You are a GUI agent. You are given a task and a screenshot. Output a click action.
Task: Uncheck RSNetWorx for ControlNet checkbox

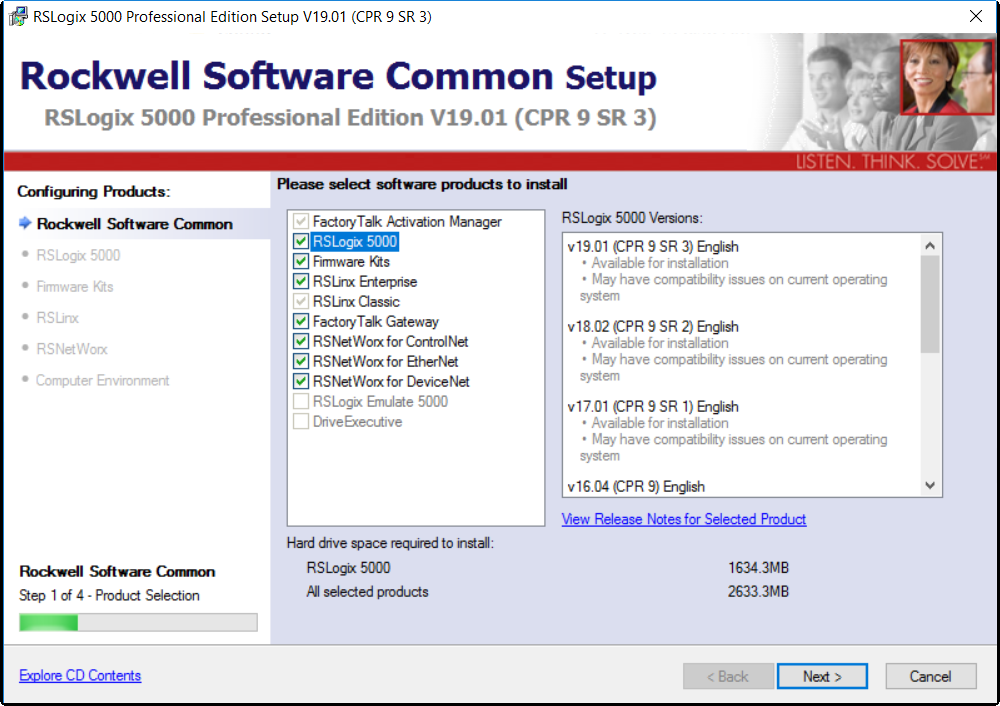click(x=300, y=341)
